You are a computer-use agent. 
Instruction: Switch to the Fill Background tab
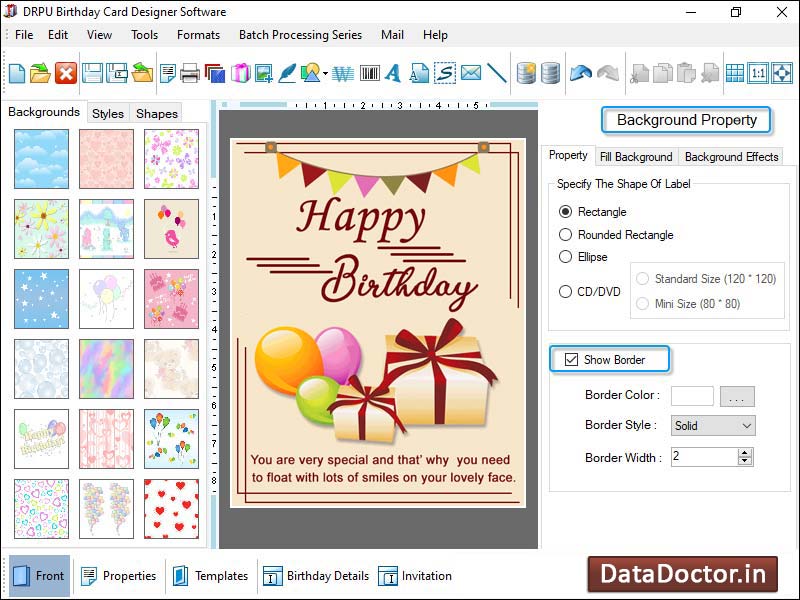(637, 157)
